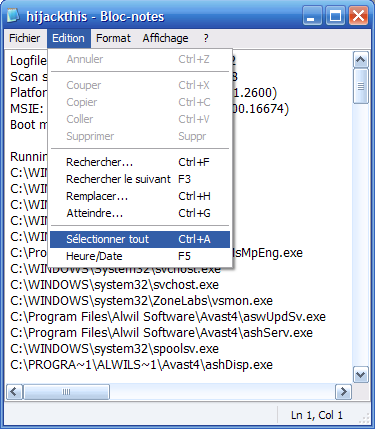This screenshot has width=375, height=429.
Task: Open the Fichier menu
Action: point(25,38)
